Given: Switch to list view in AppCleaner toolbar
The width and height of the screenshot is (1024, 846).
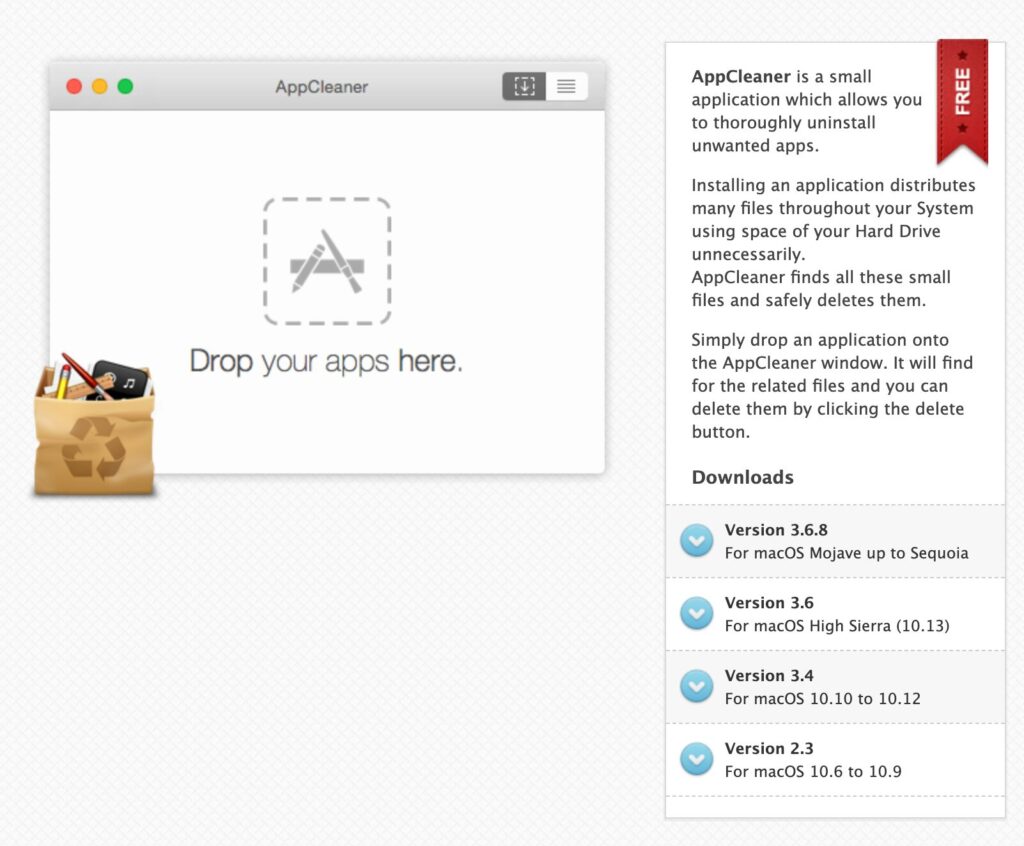Looking at the screenshot, I should pos(566,86).
